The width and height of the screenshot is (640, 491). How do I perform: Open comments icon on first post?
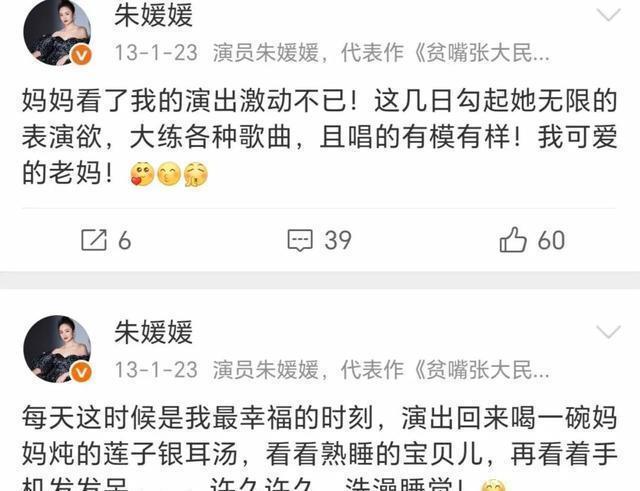(300, 240)
